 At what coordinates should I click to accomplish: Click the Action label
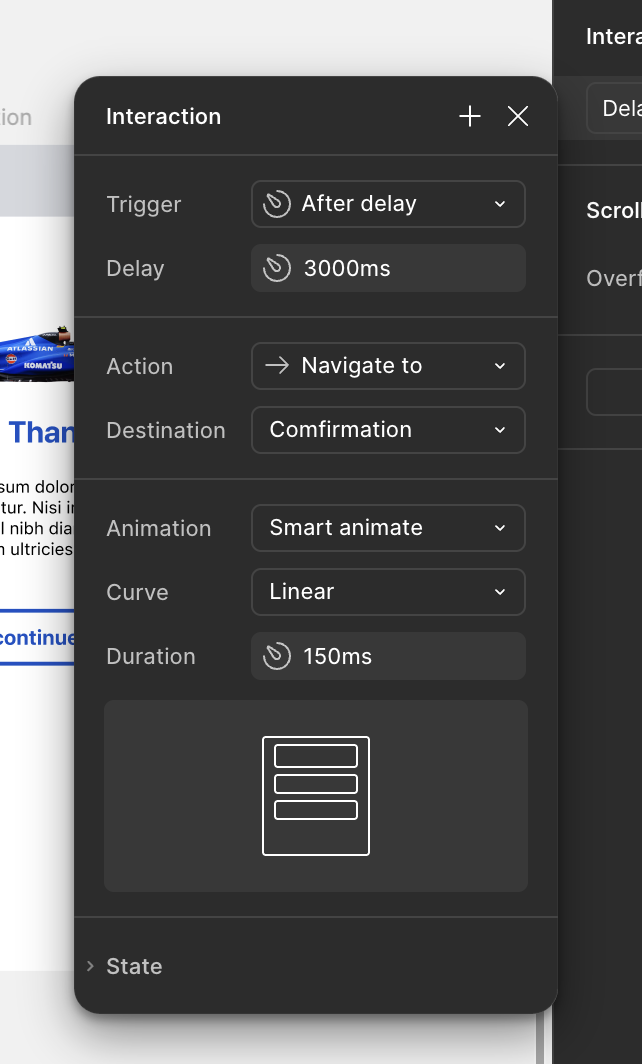(139, 366)
